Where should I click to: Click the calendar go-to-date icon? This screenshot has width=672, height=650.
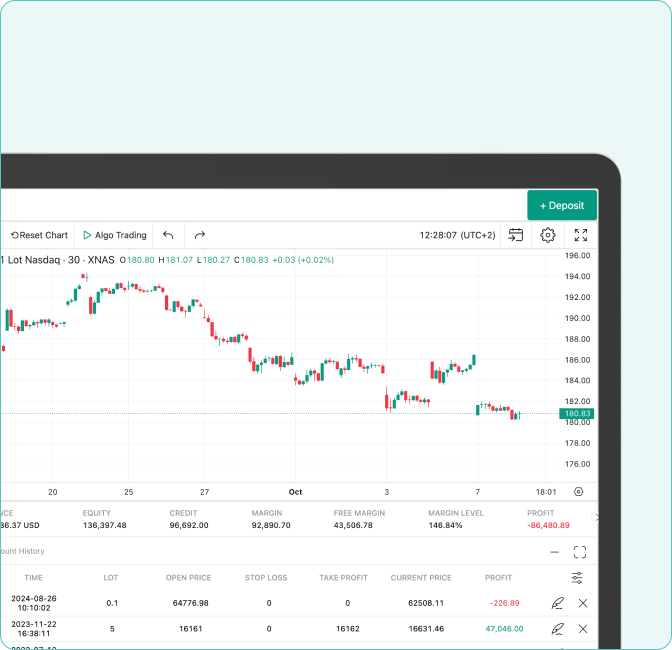tap(515, 235)
